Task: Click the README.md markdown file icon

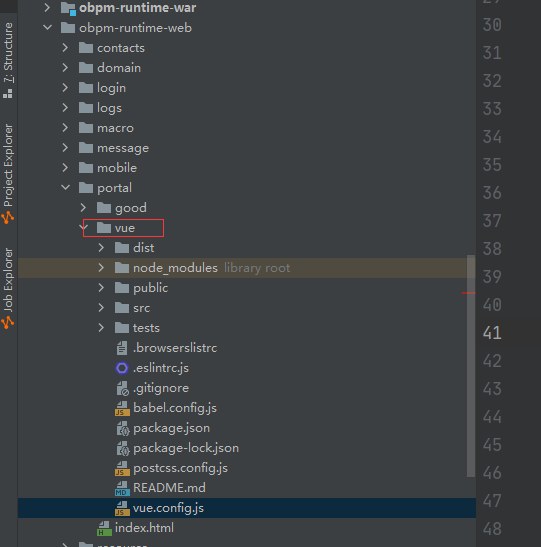Action: pos(122,488)
